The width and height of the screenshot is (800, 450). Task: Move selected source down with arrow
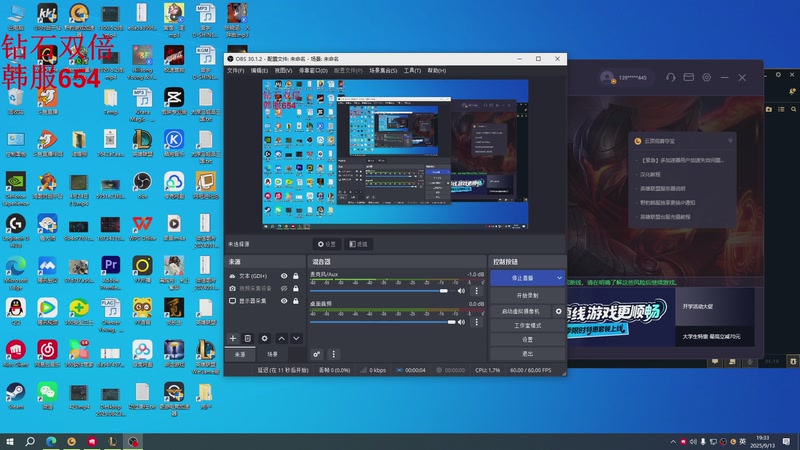click(296, 338)
